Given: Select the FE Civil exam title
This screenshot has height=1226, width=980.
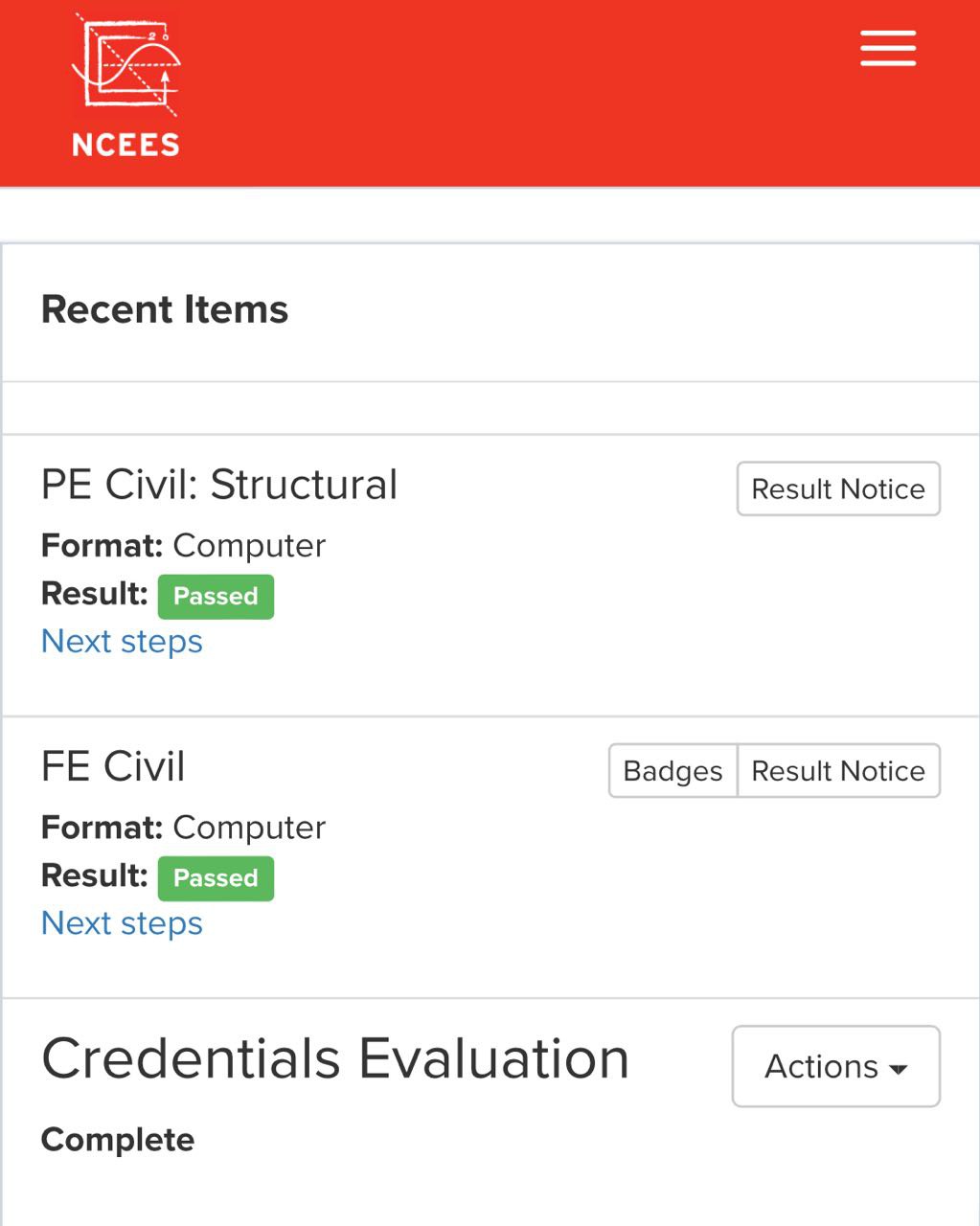Looking at the screenshot, I should [113, 766].
